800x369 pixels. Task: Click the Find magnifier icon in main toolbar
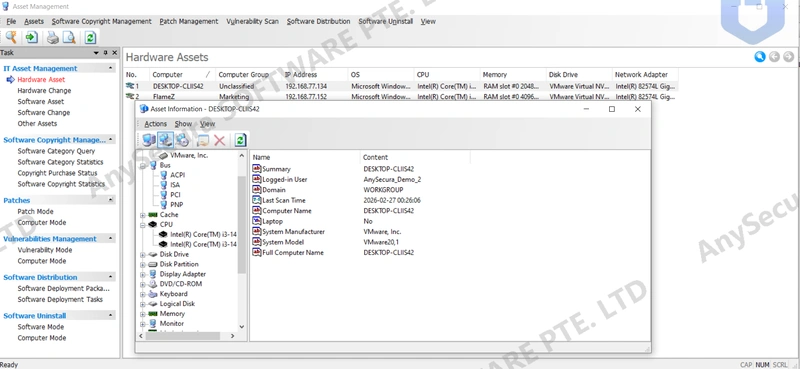click(11, 37)
